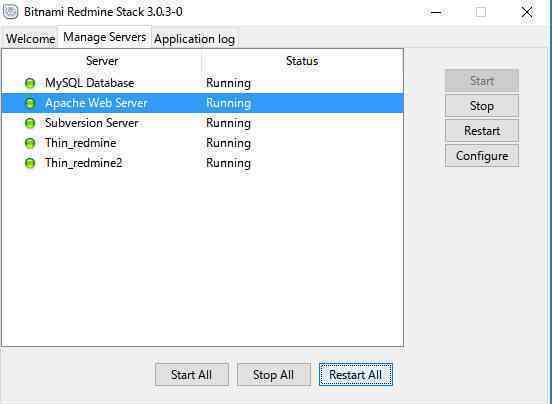Stop the selected Apache Web Server

482,106
